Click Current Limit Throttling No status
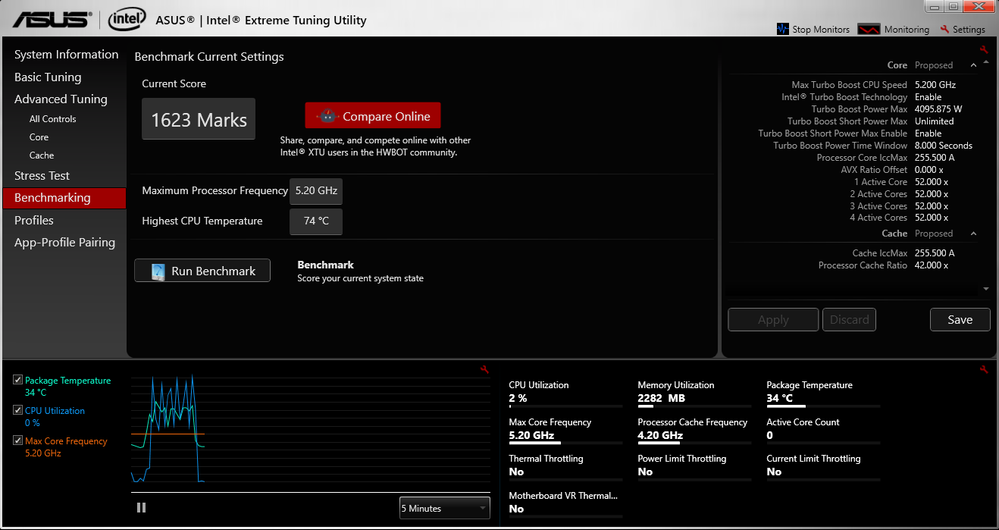999x530 pixels. tap(773, 472)
